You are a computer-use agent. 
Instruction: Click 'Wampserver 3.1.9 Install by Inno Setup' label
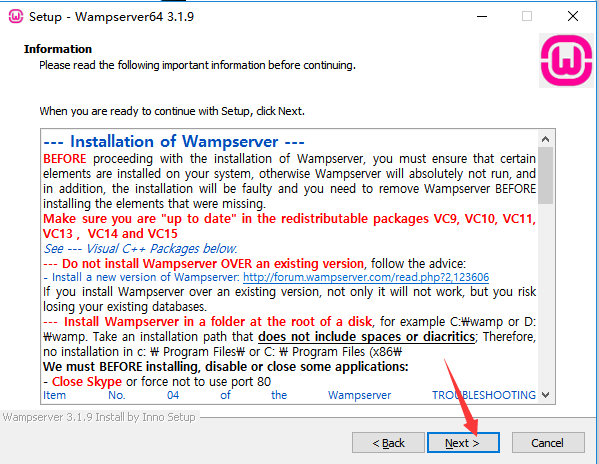(99, 417)
